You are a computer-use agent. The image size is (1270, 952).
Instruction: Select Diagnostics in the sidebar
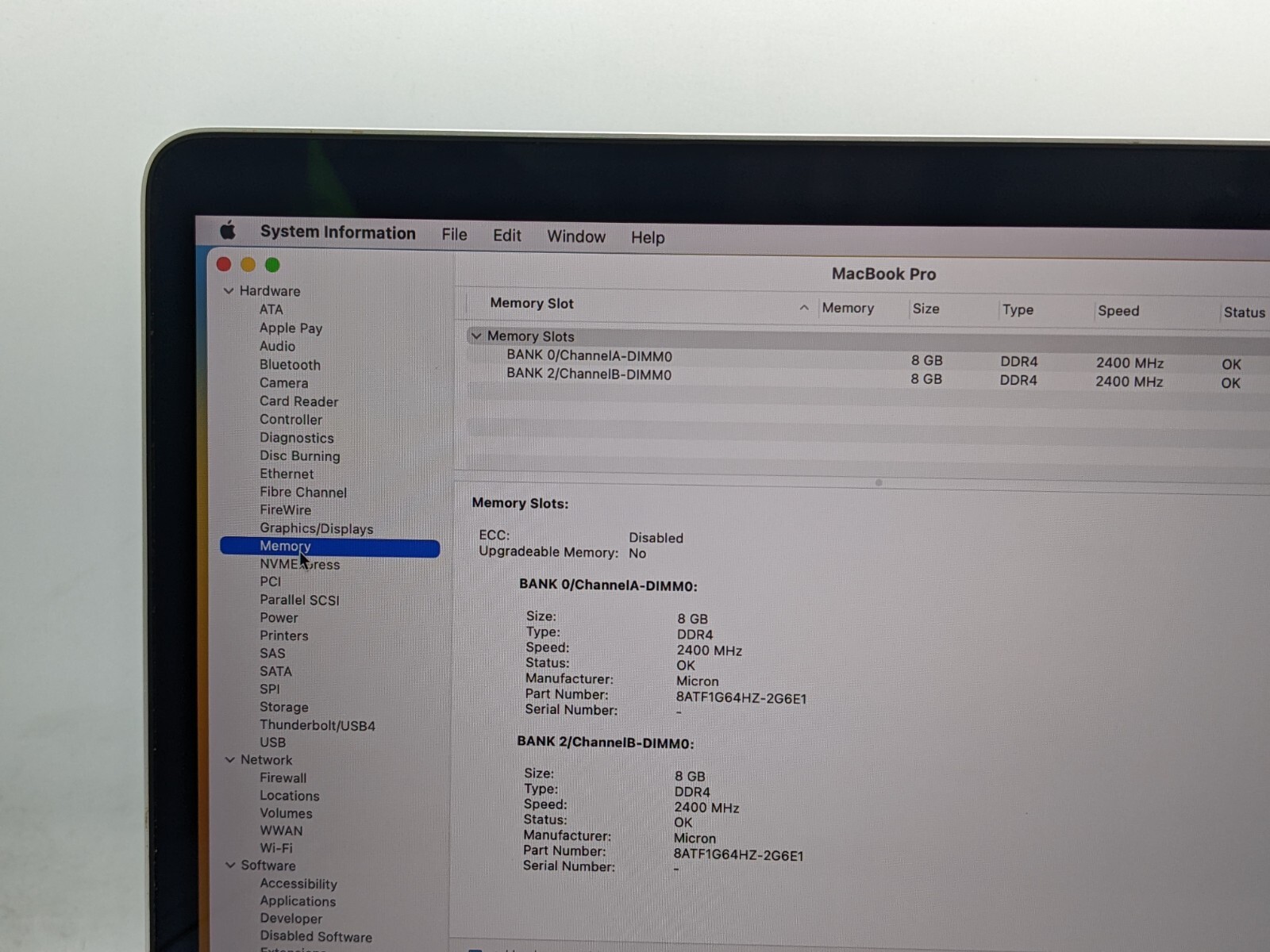pos(296,438)
